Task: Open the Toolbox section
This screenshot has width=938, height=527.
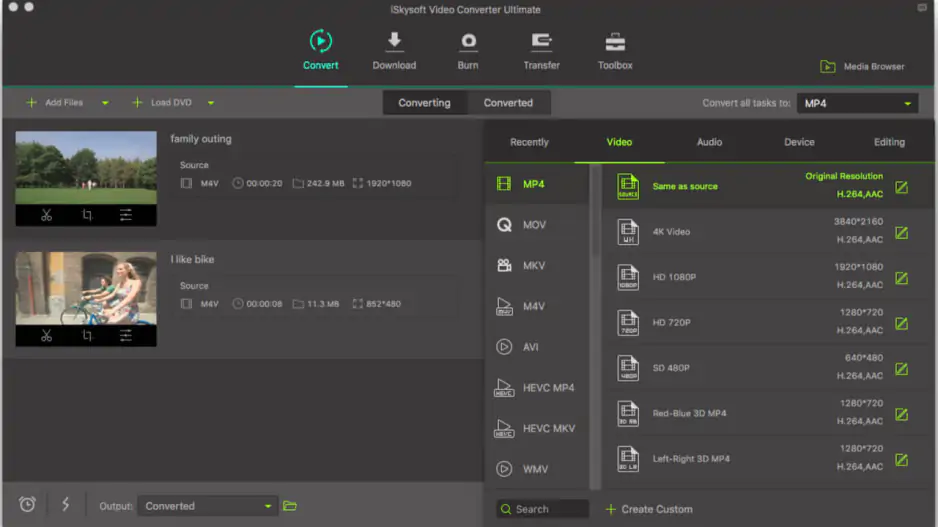Action: (615, 41)
